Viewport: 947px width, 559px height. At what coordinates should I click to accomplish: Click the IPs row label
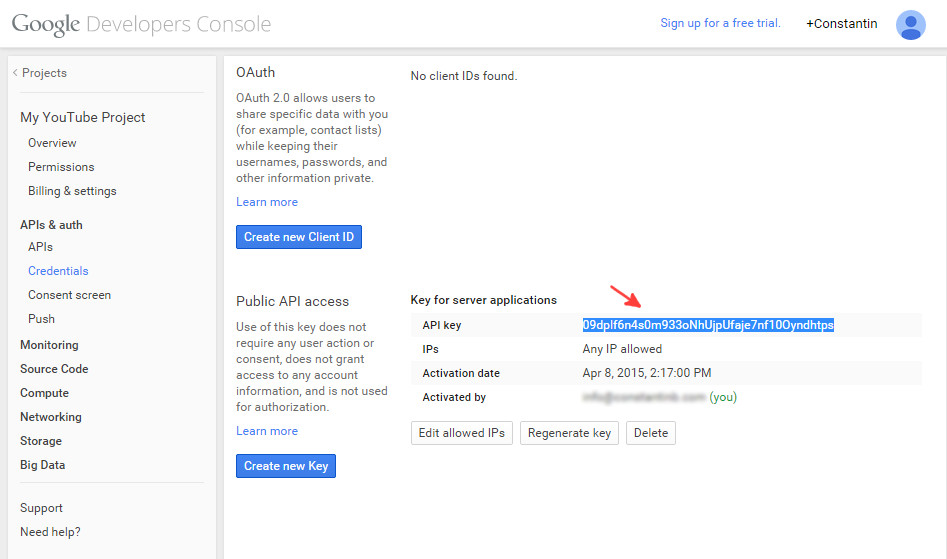pyautogui.click(x=431, y=349)
